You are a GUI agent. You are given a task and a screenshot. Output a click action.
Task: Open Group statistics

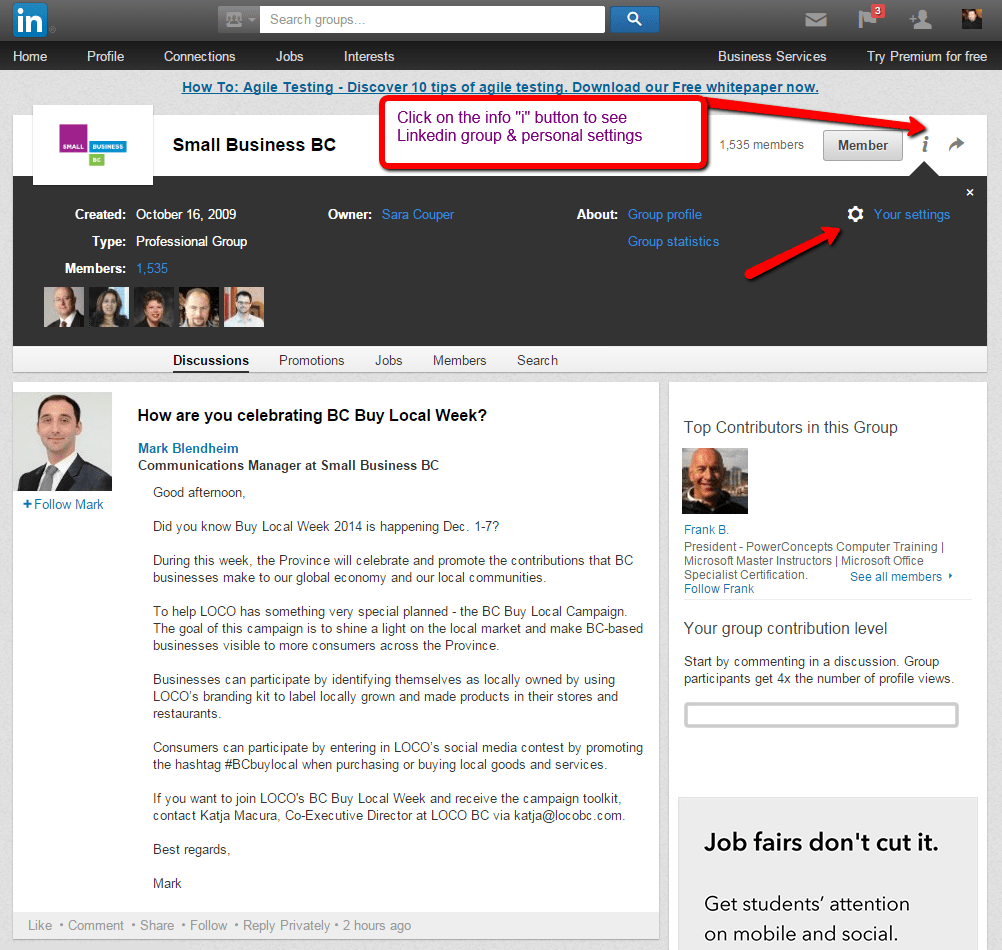672,241
